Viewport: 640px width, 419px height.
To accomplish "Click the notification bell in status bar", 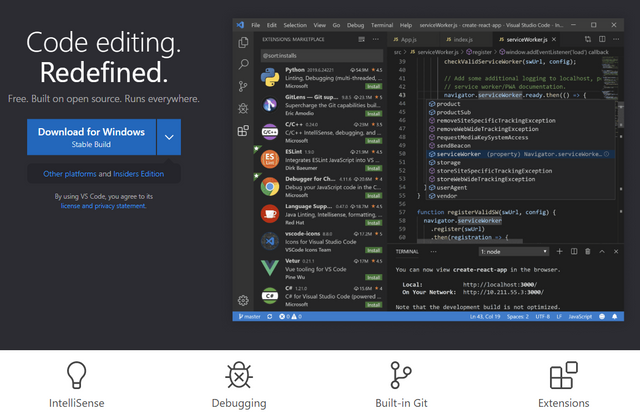I will point(614,317).
